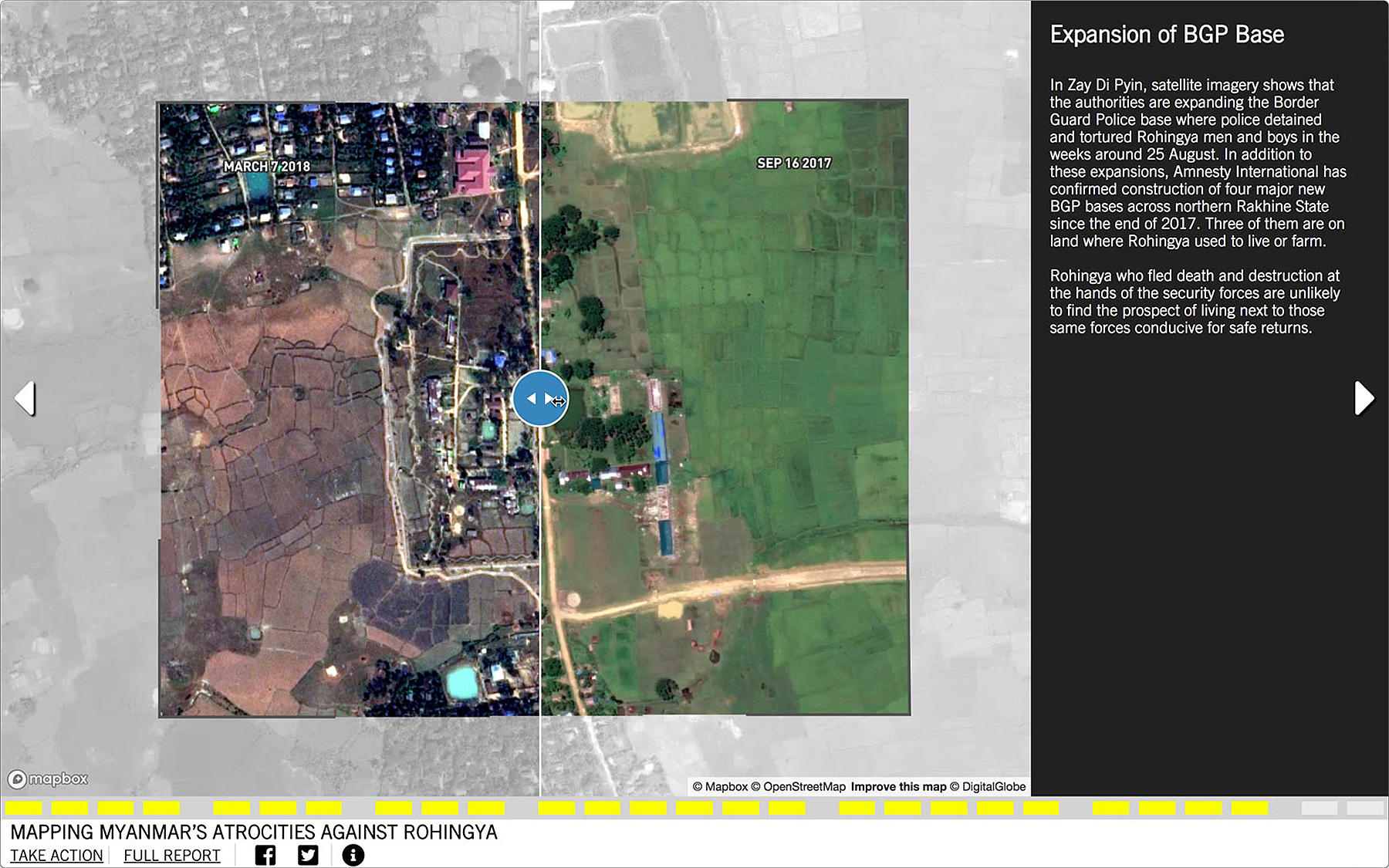Advance to next slide with right arrow
1389x868 pixels.
click(1364, 398)
